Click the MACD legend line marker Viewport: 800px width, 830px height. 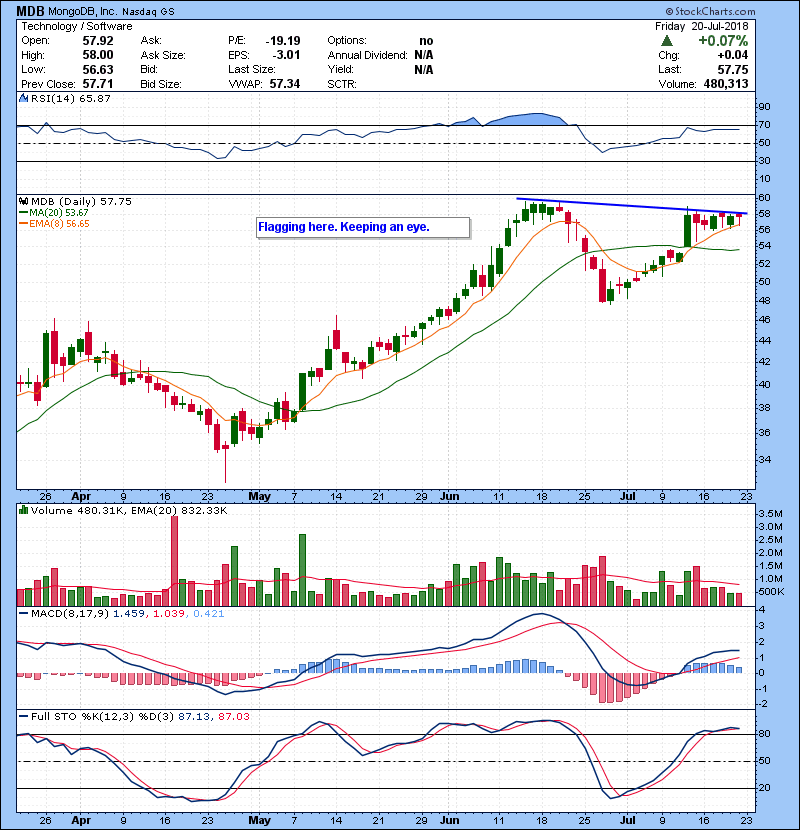23,614
